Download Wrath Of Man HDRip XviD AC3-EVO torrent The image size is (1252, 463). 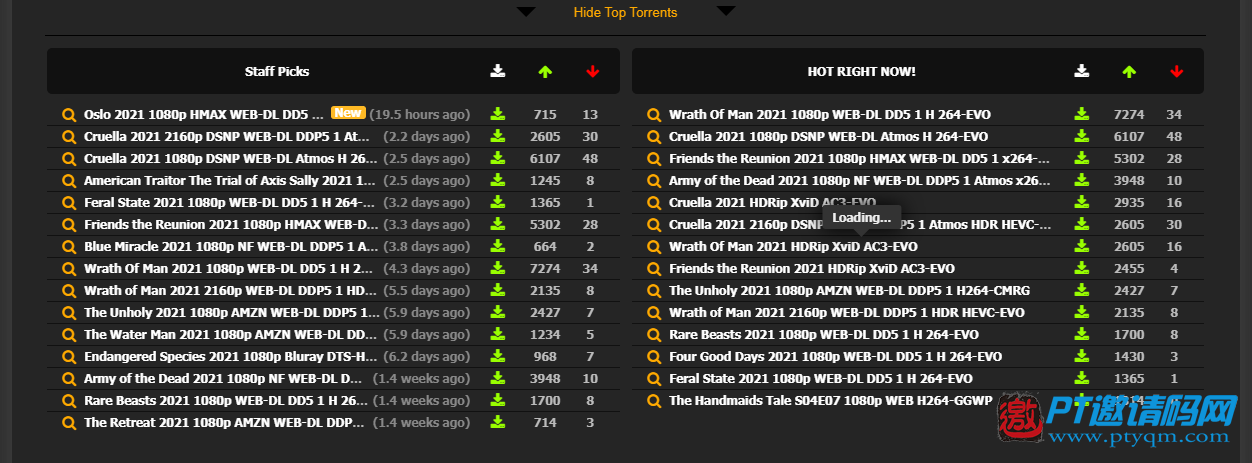[1081, 246]
